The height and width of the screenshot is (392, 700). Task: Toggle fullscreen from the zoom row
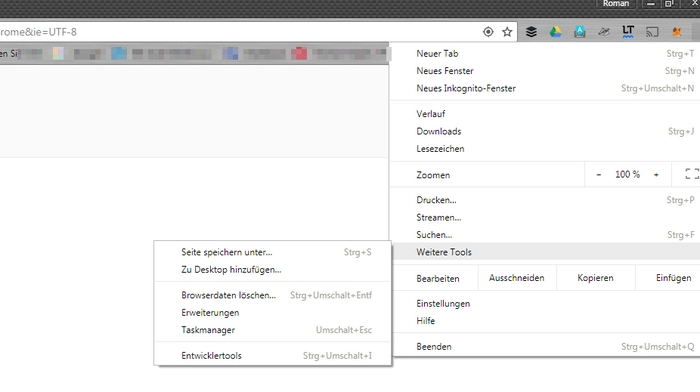[692, 174]
